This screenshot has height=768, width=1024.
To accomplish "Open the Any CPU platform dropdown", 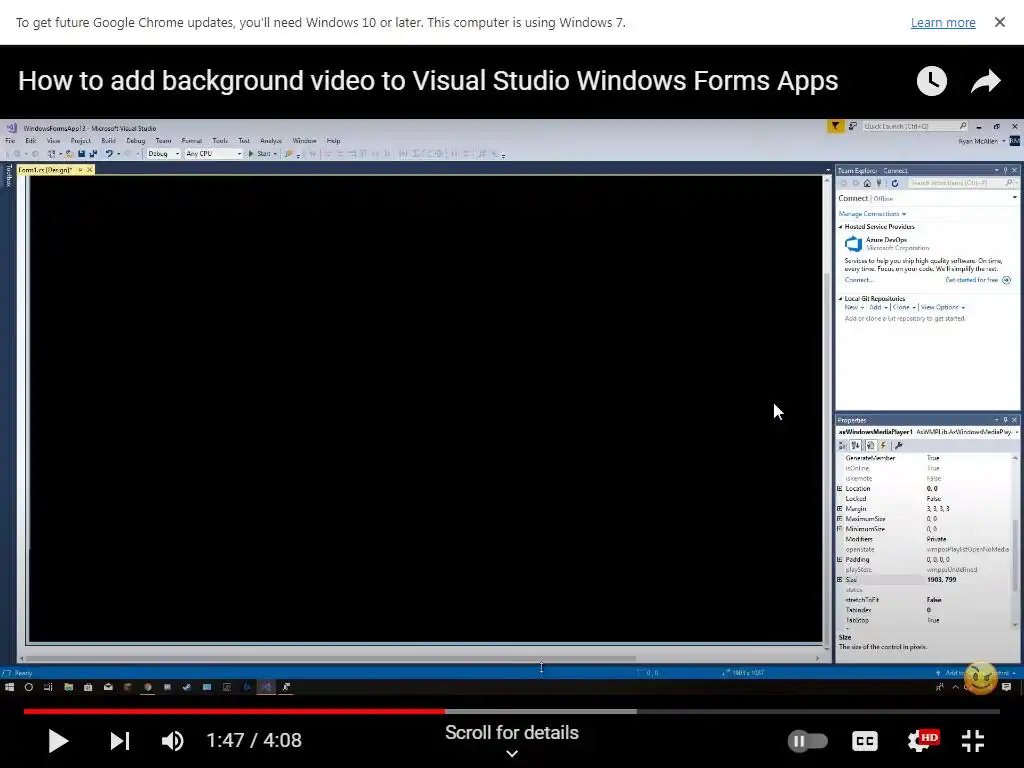I will coord(214,153).
